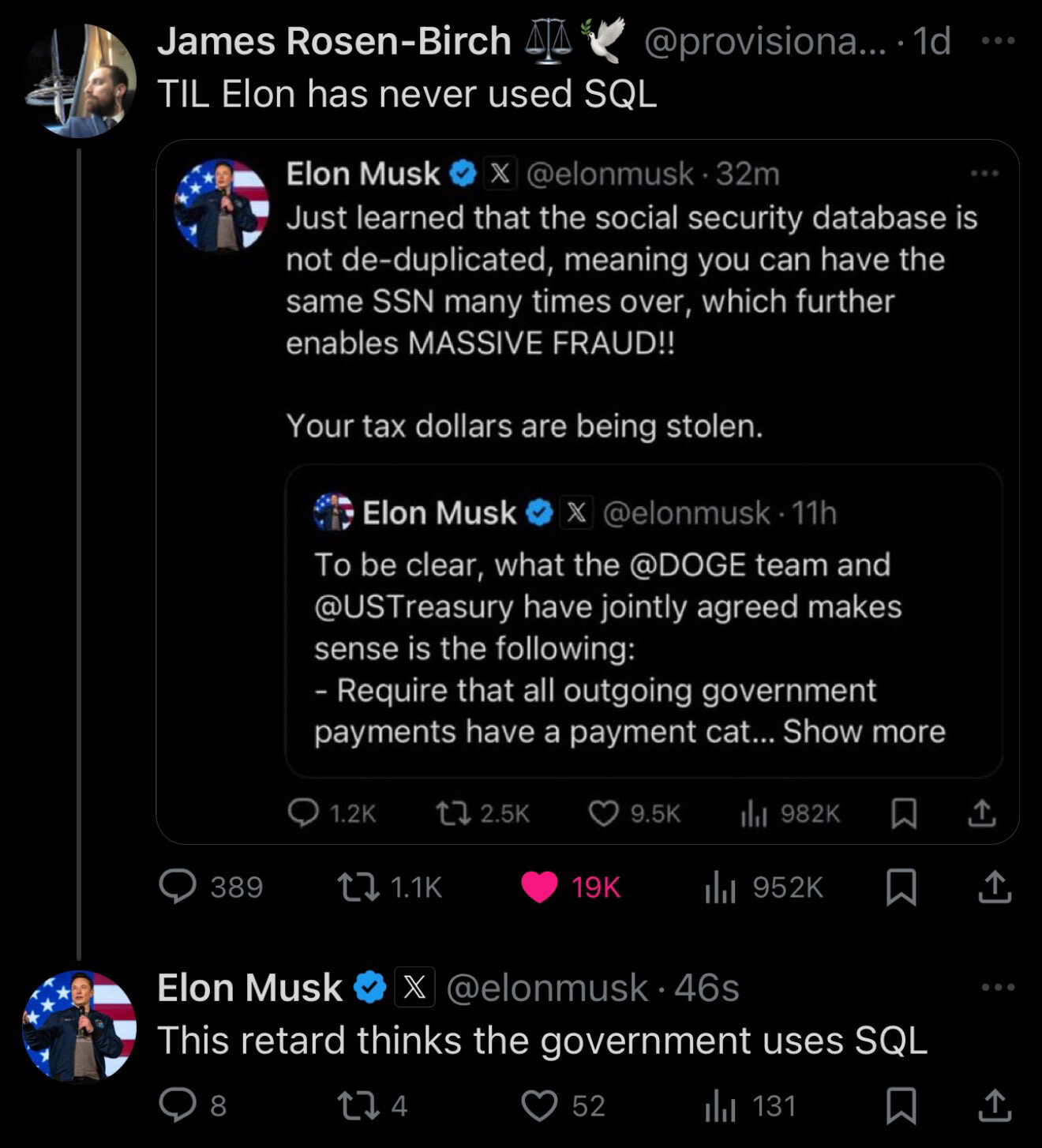This screenshot has width=1042, height=1148.
Task: Open James Rosen-Birch's profile picture
Action: tap(80, 81)
